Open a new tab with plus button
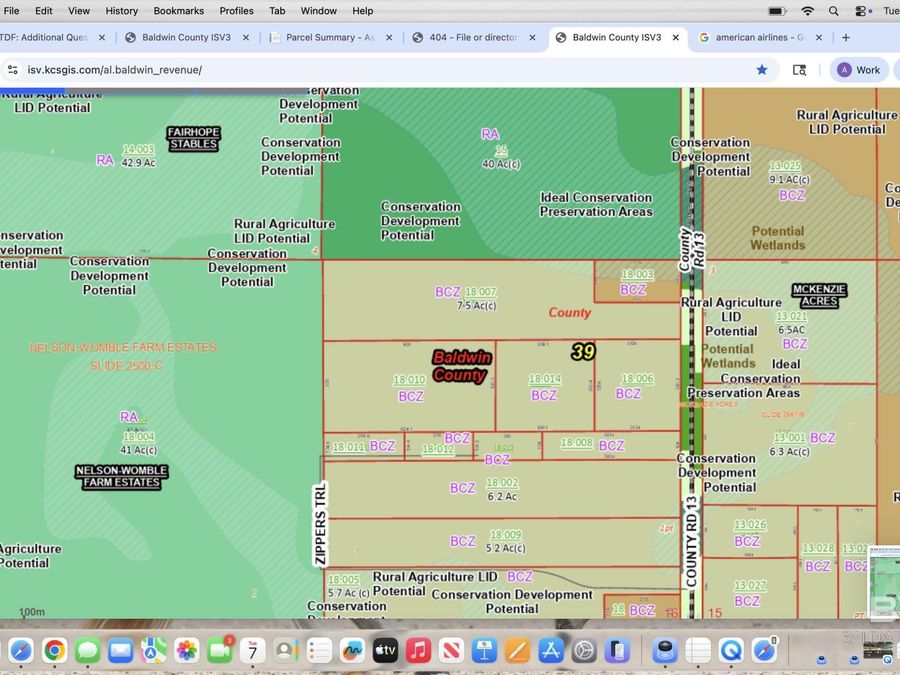Screen dimensions: 900x675 (x=846, y=38)
